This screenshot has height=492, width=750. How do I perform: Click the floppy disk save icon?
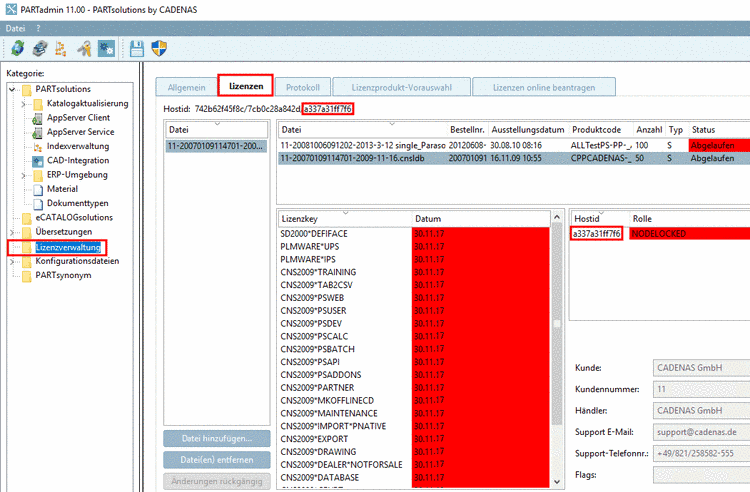coord(137,48)
